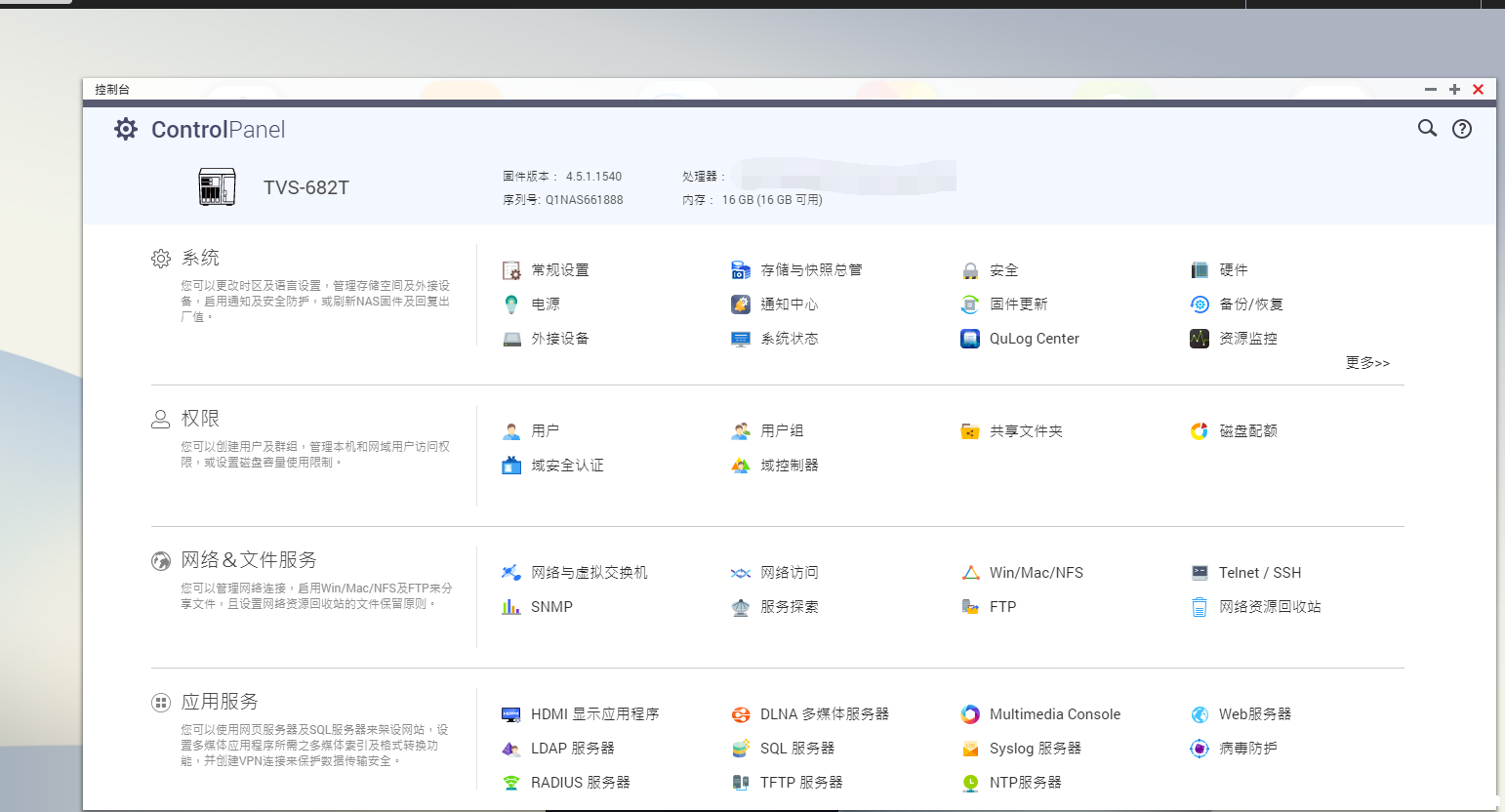Expand system items with 更多>>
The width and height of the screenshot is (1505, 812).
pyautogui.click(x=1366, y=363)
